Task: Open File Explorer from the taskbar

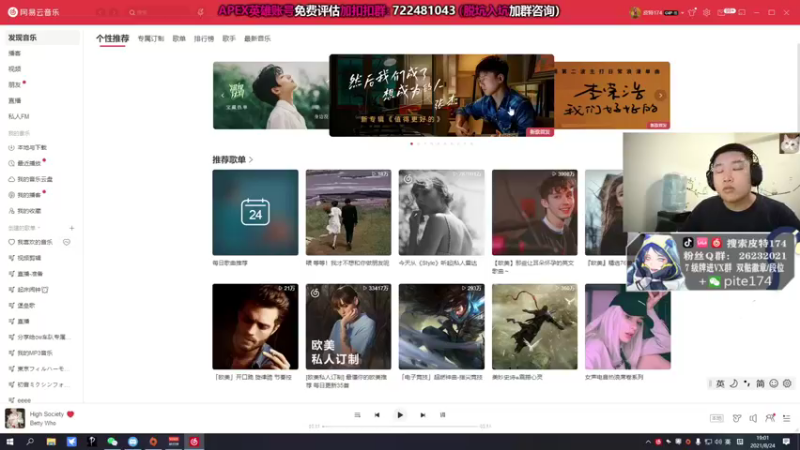Action: point(51,442)
